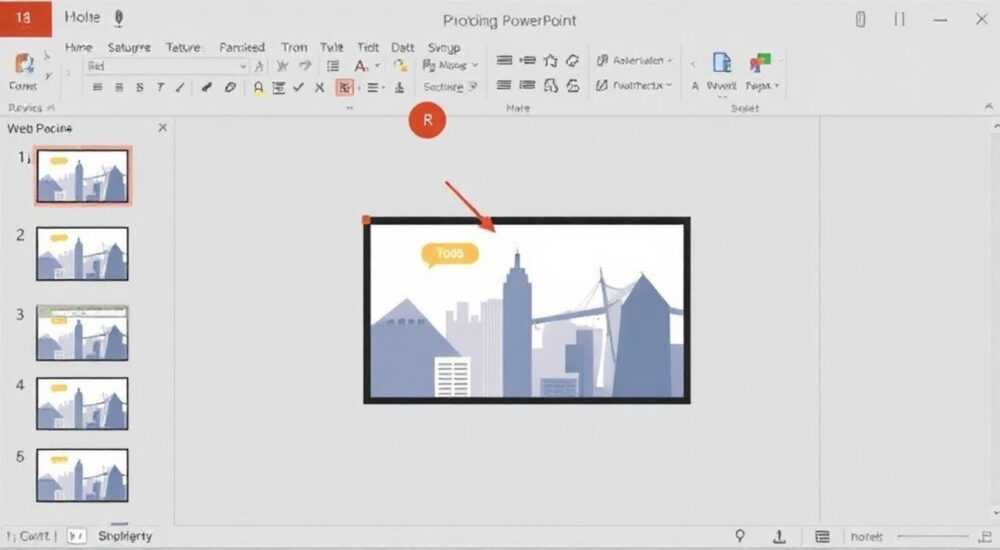
Task: Click the red 18 app button
Action: 26,18
